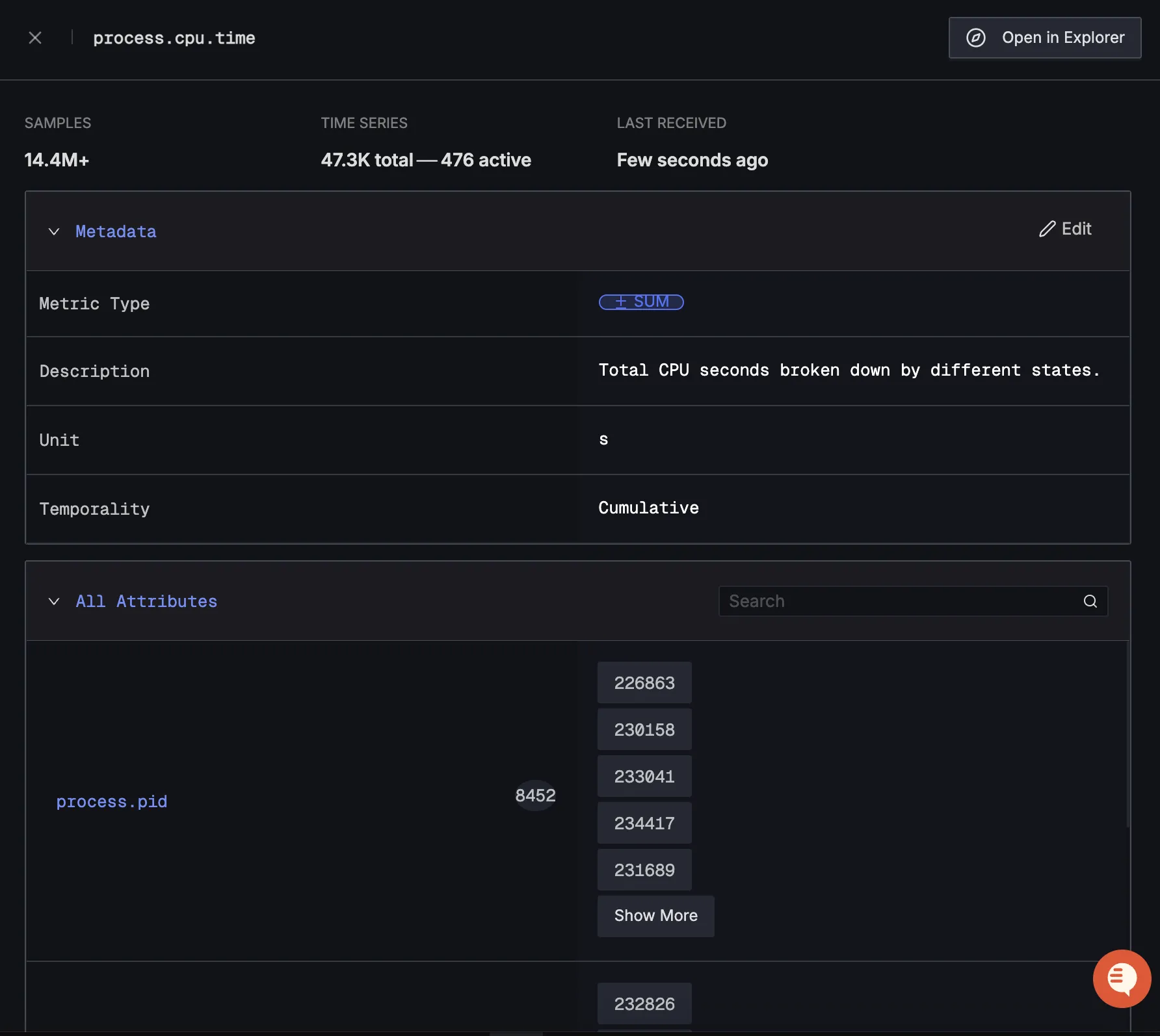Click the magnifier icon in Search box
Screen dimensions: 1160x1036
(1090, 601)
